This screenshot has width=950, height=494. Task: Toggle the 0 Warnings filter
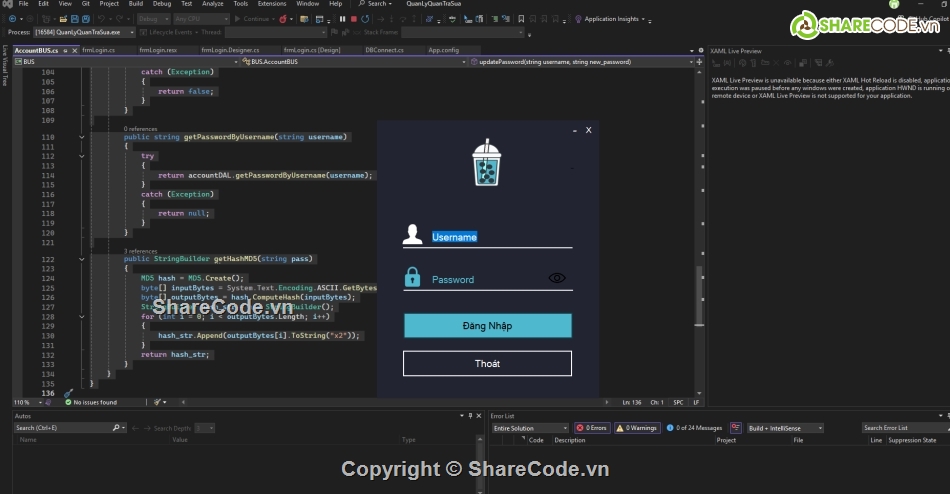tap(637, 428)
